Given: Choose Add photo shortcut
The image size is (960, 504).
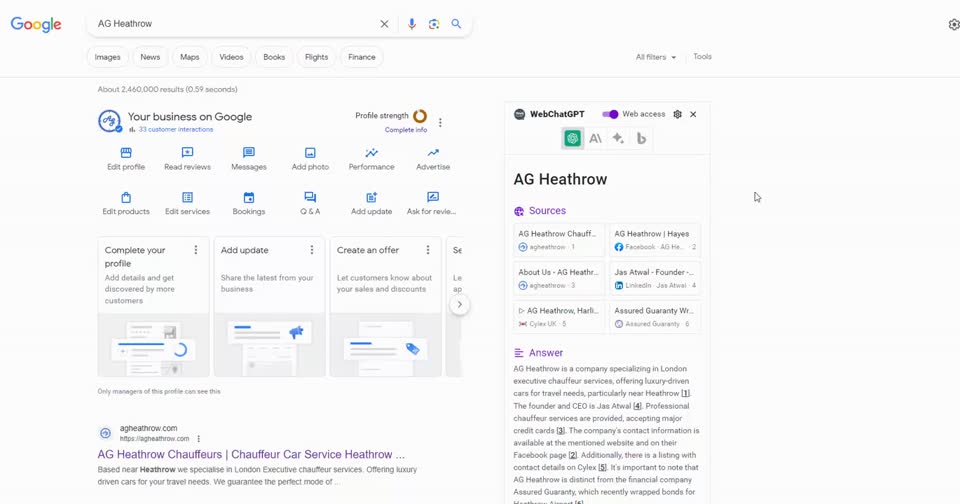Looking at the screenshot, I should coord(310,159).
